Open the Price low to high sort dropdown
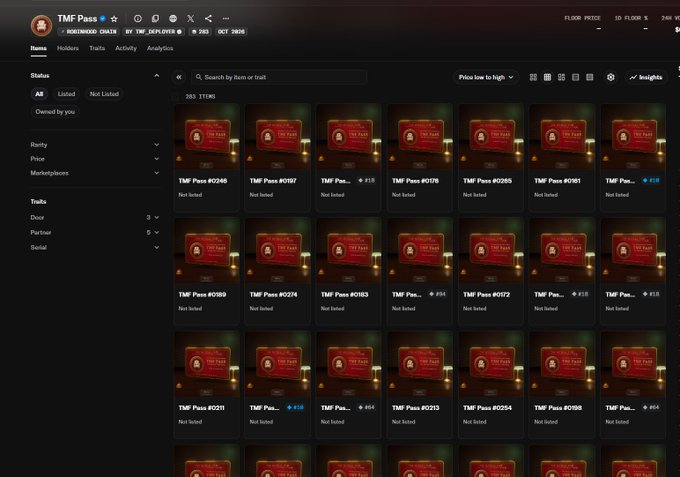680x477 pixels. coord(486,77)
